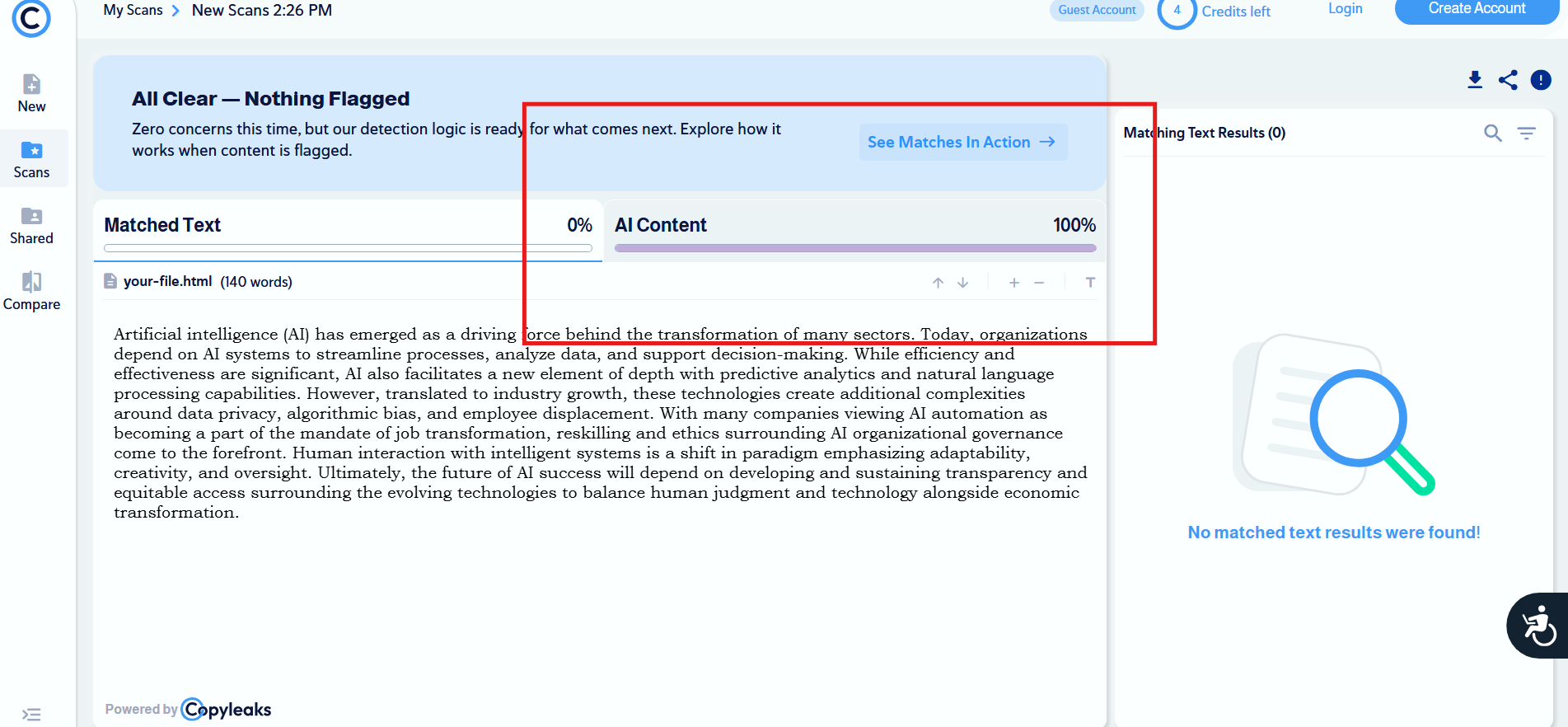Open the accessibility options widget
1568x727 pixels.
(1538, 626)
